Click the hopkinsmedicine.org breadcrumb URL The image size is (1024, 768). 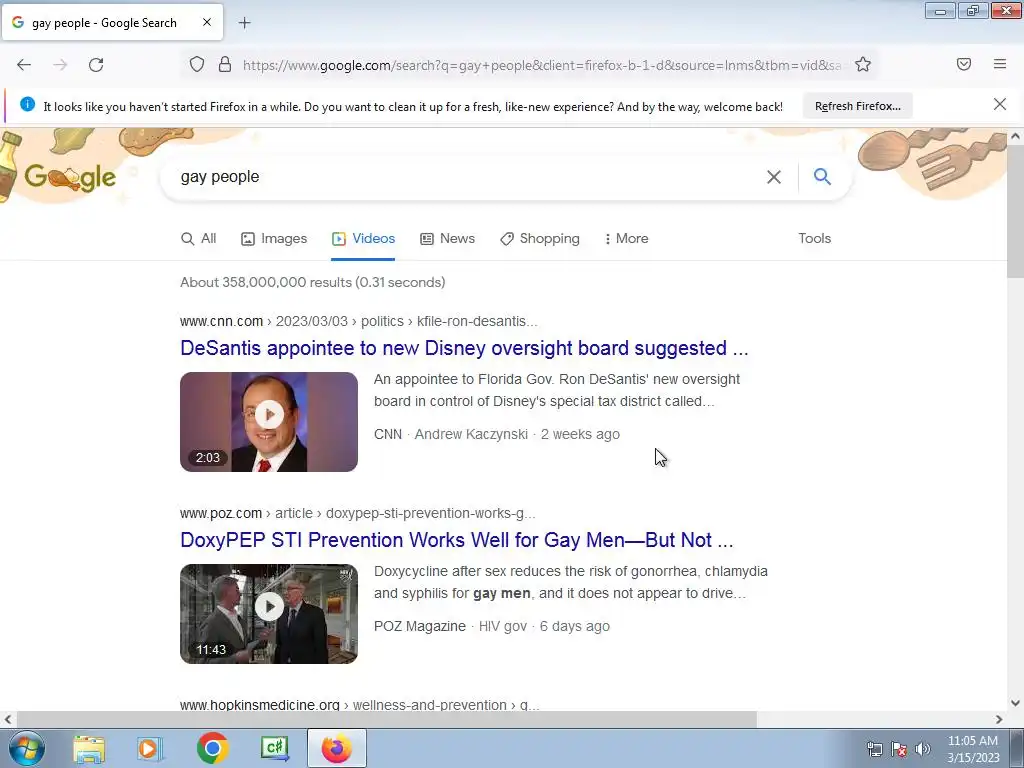[x=360, y=705]
